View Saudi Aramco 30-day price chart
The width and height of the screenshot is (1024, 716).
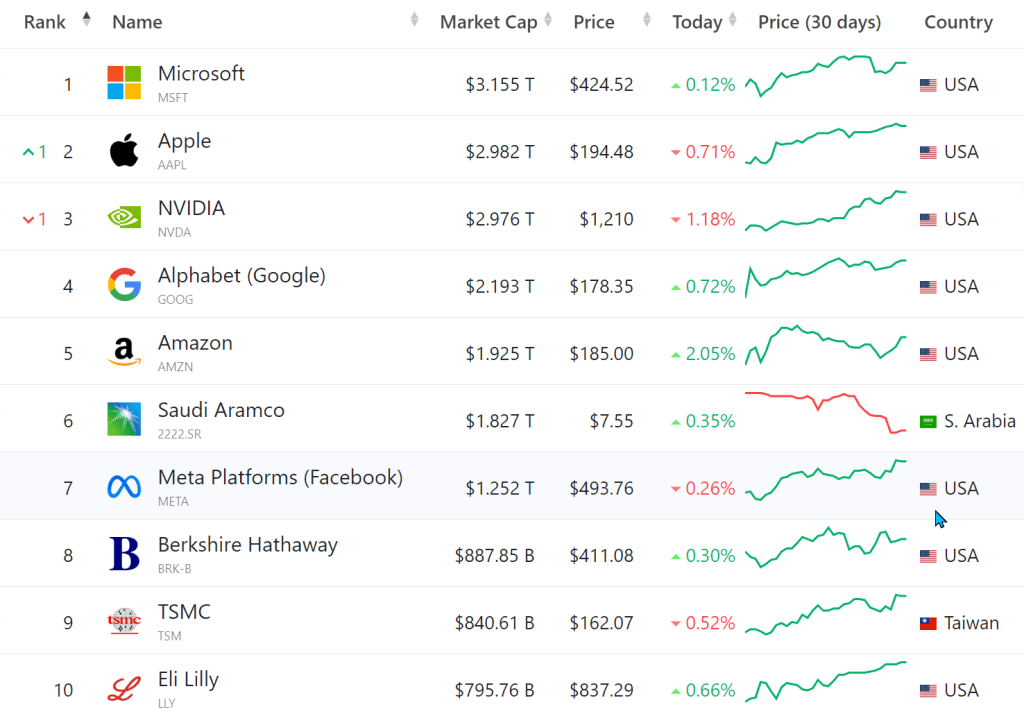826,412
